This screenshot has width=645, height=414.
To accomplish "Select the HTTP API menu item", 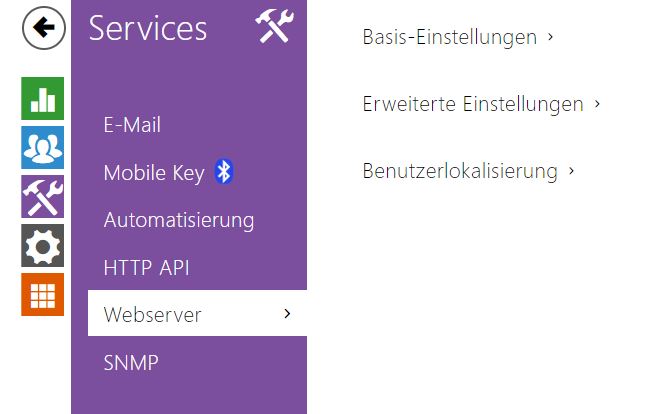I will click(x=146, y=267).
